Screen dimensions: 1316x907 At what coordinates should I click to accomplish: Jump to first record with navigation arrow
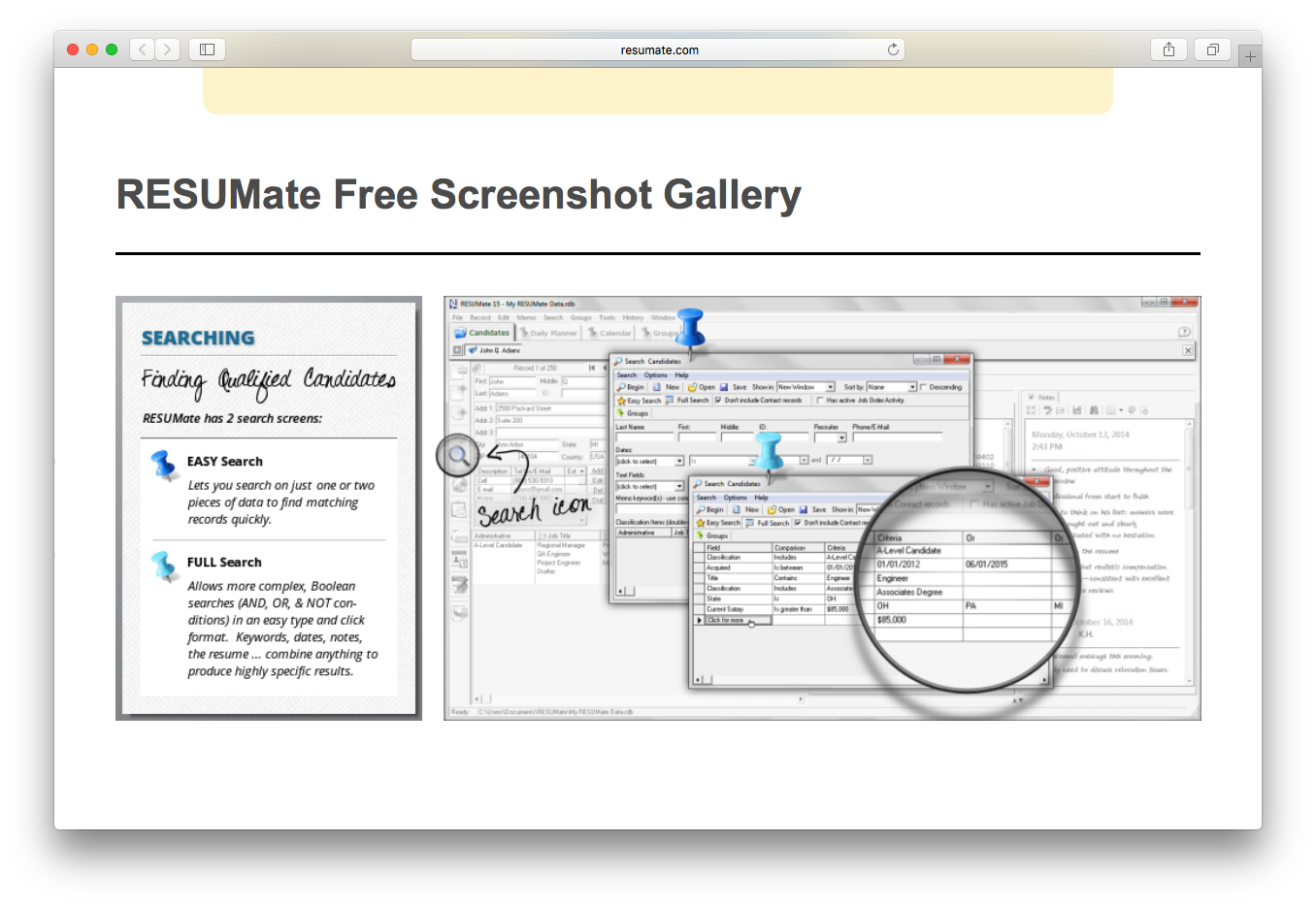pyautogui.click(x=592, y=368)
